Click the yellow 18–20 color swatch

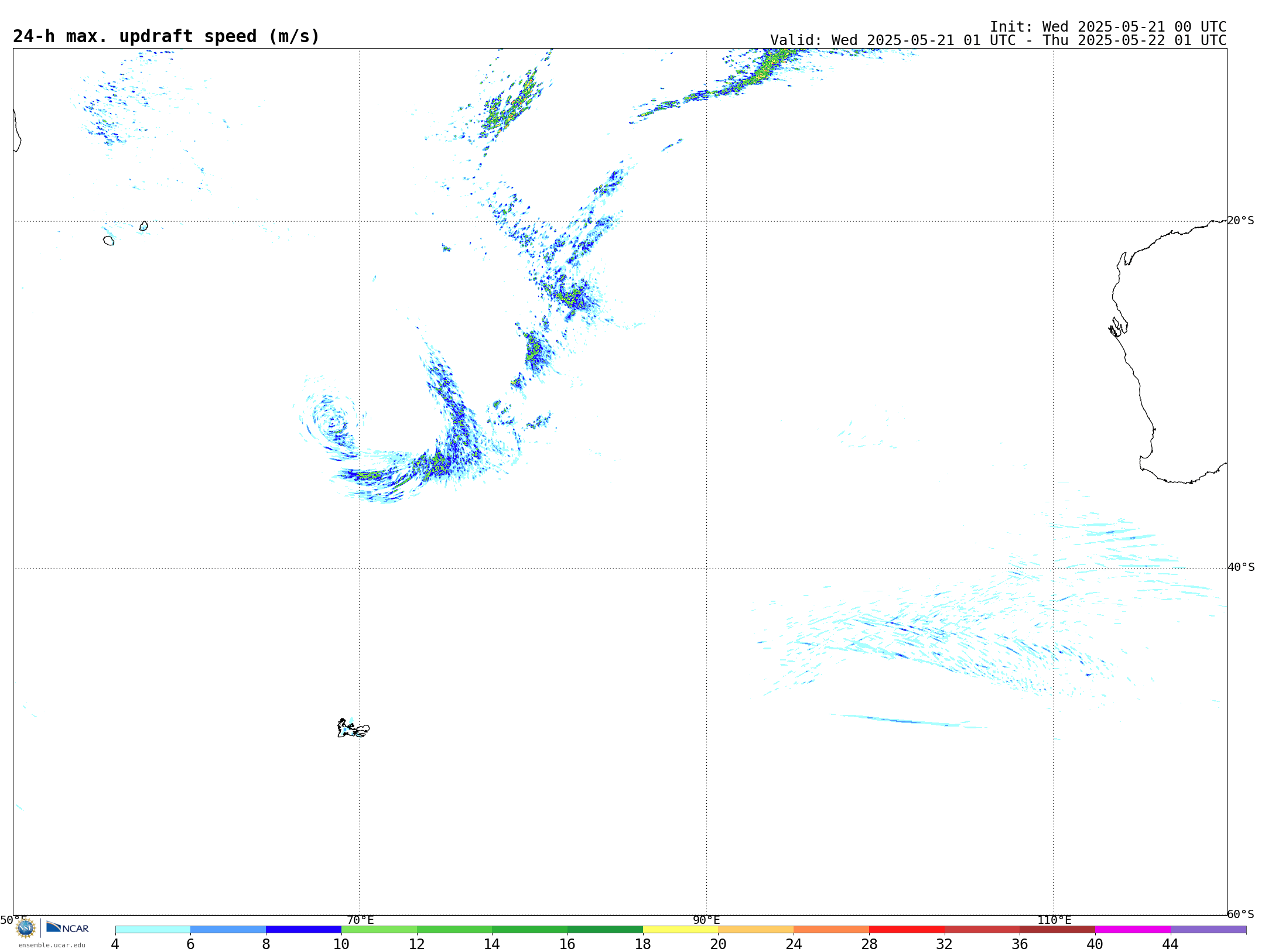click(x=681, y=929)
